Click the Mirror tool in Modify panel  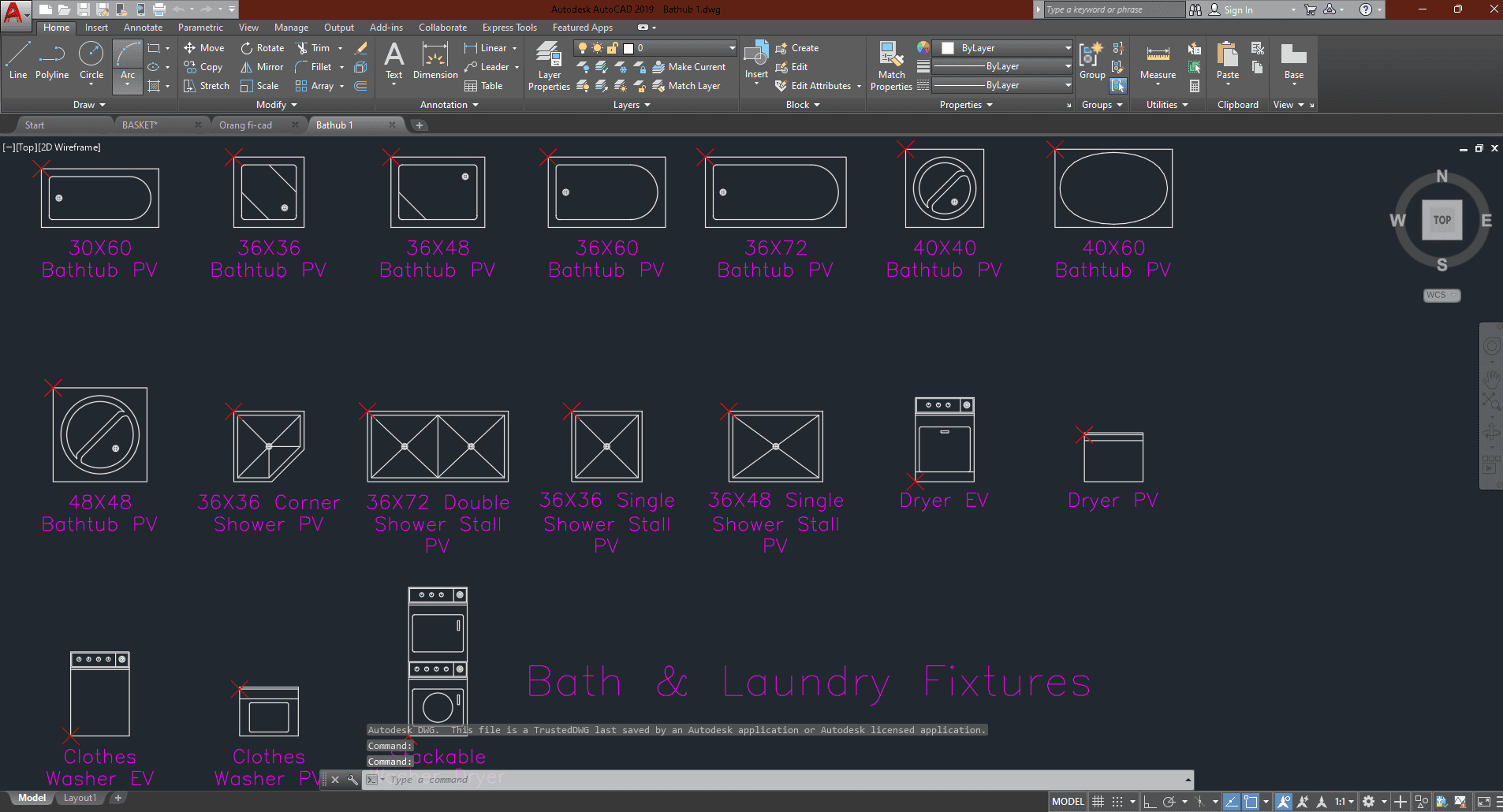click(x=262, y=67)
